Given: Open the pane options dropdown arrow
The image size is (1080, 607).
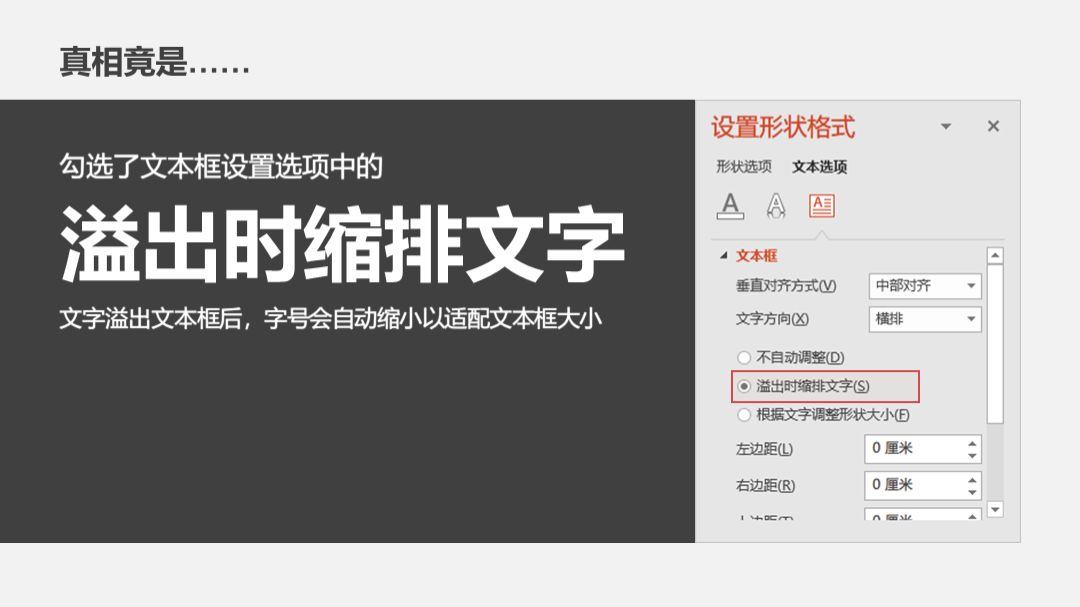Looking at the screenshot, I should pyautogui.click(x=946, y=127).
